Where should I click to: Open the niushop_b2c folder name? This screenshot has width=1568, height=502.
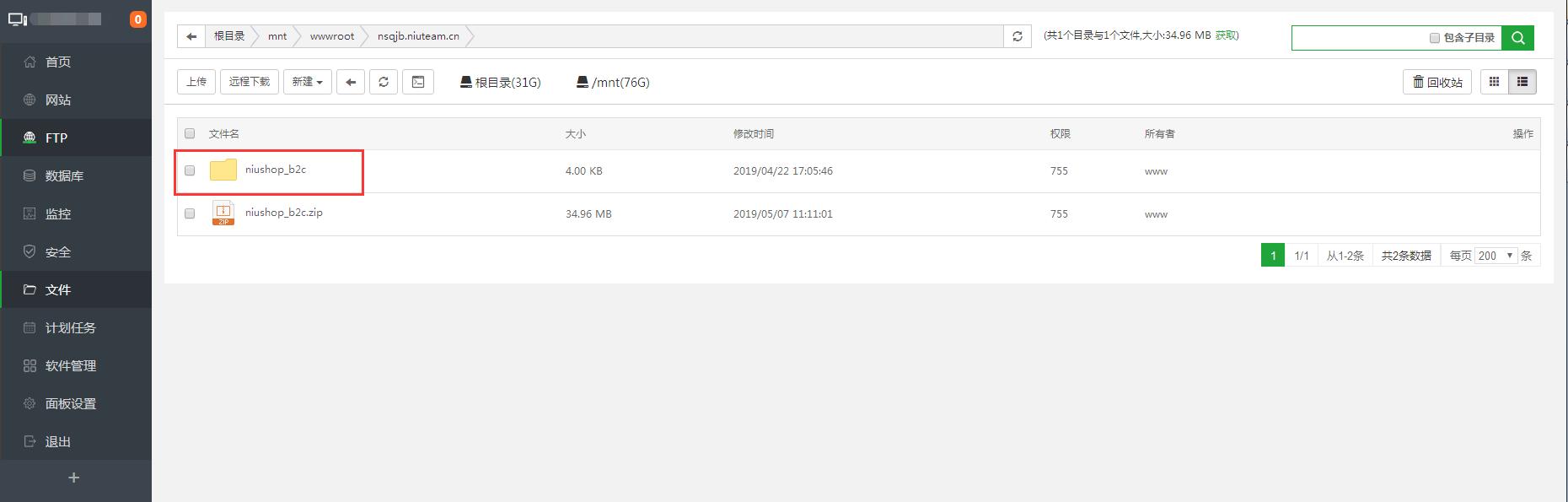click(x=276, y=170)
